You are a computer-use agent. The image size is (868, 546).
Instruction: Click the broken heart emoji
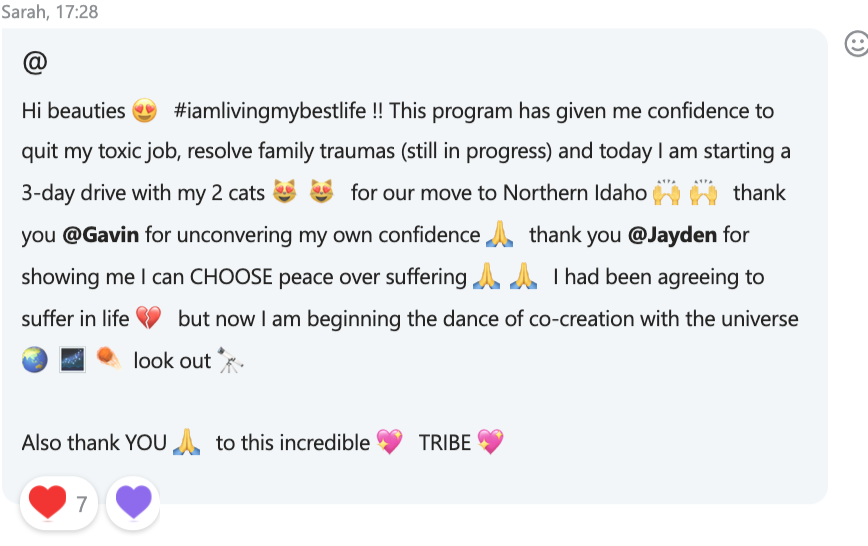[x=148, y=319]
